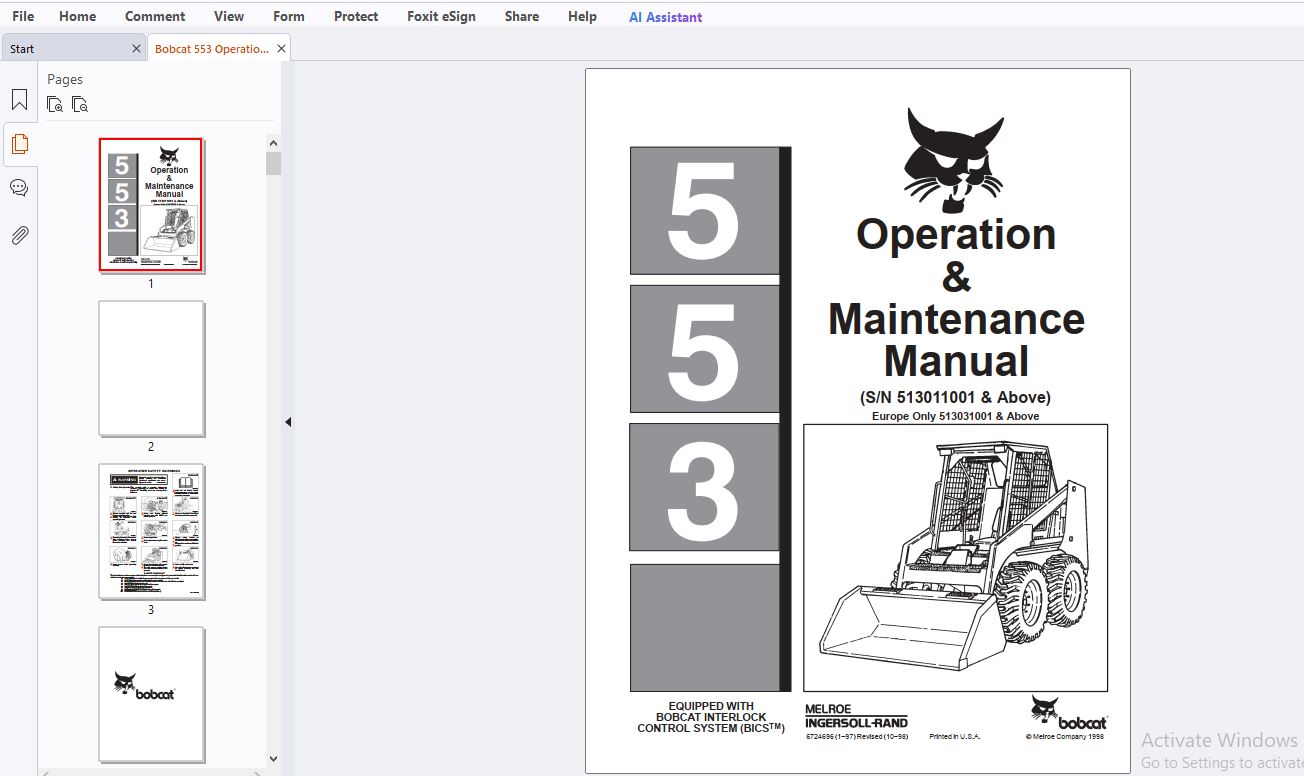This screenshot has width=1304, height=776.
Task: Open the Foxit eSign tab
Action: click(441, 16)
